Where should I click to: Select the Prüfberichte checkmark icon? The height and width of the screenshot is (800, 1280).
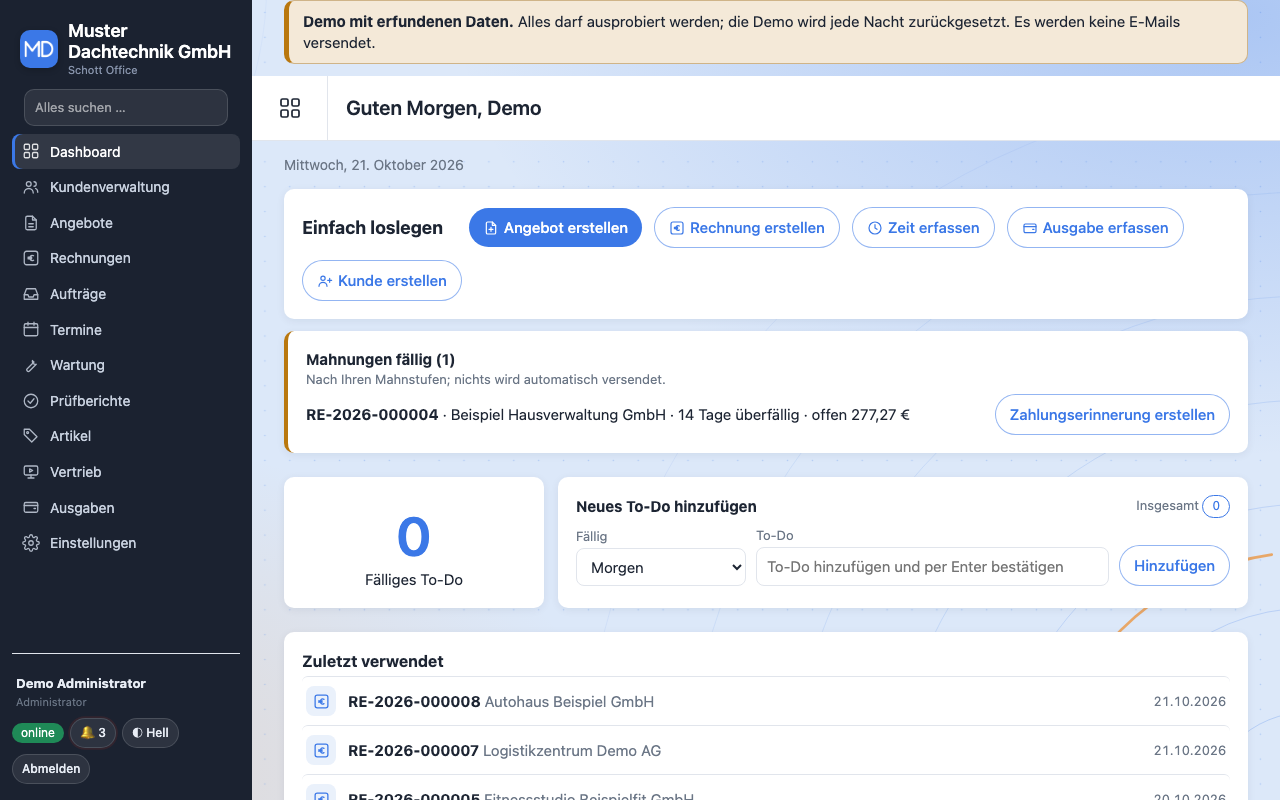click(31, 401)
